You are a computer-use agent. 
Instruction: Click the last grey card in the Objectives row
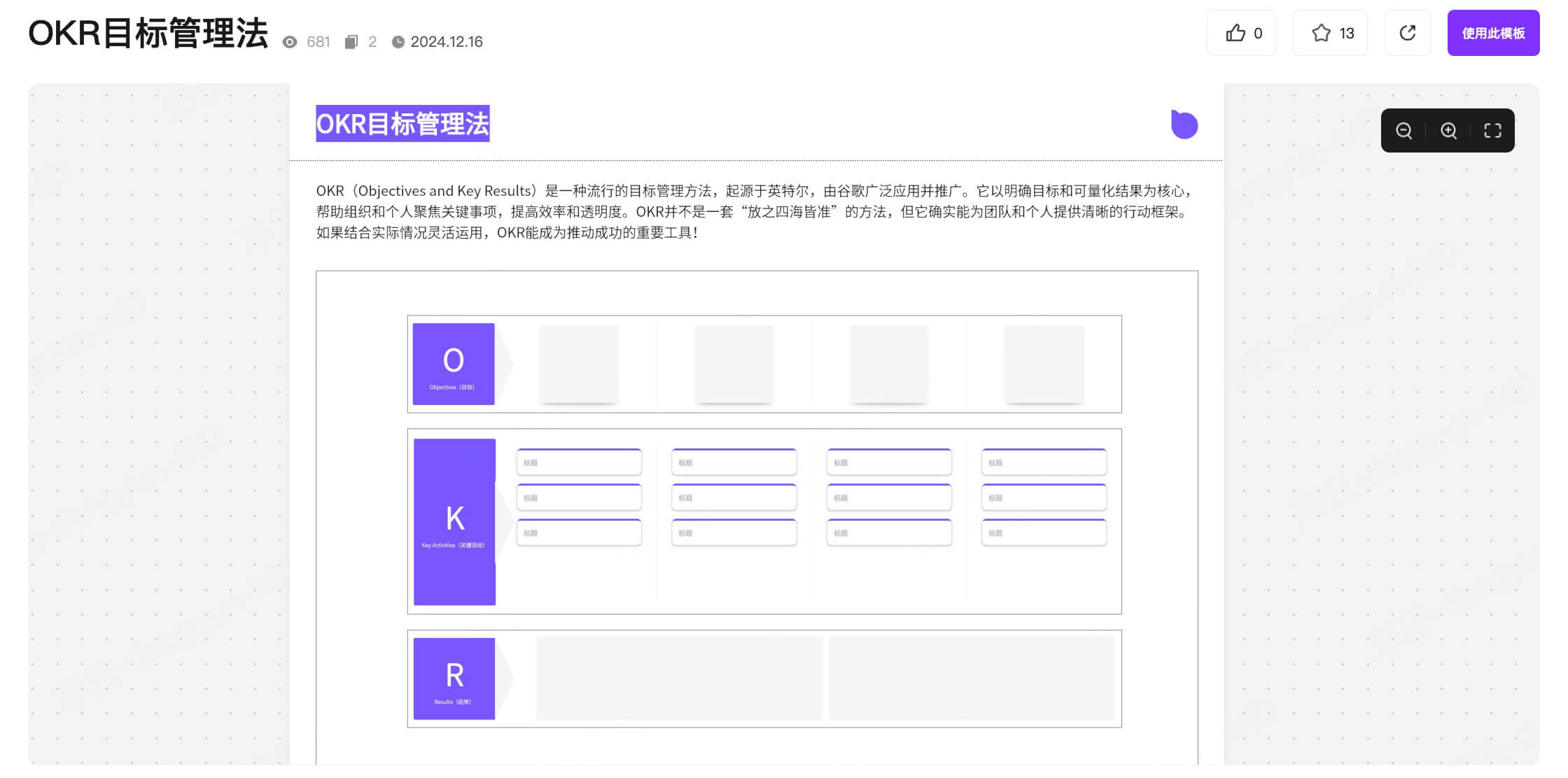1044,364
